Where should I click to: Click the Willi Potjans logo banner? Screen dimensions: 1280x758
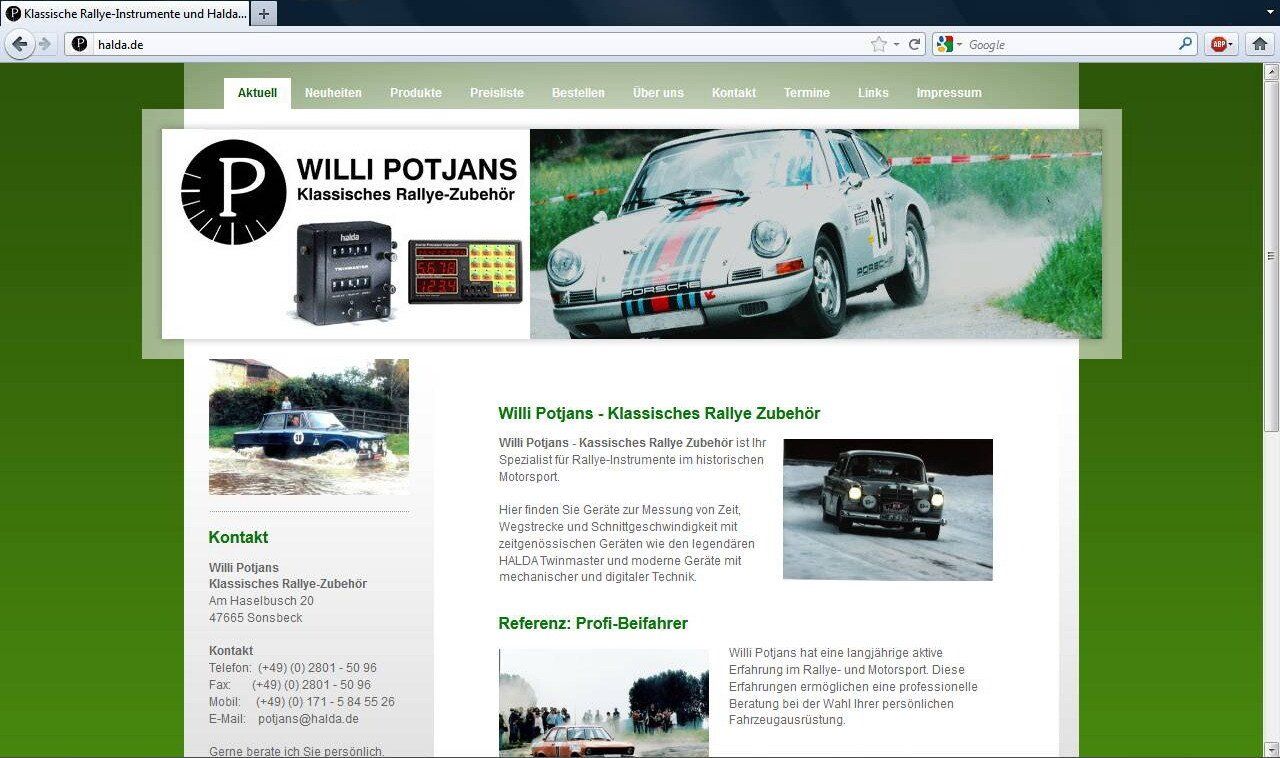(x=346, y=233)
